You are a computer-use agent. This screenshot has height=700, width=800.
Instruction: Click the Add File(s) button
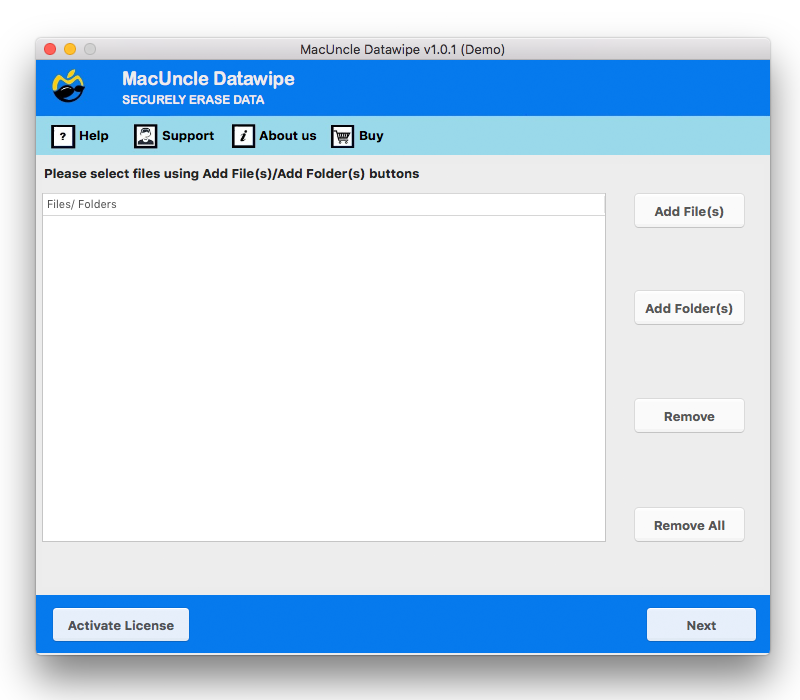click(x=689, y=210)
